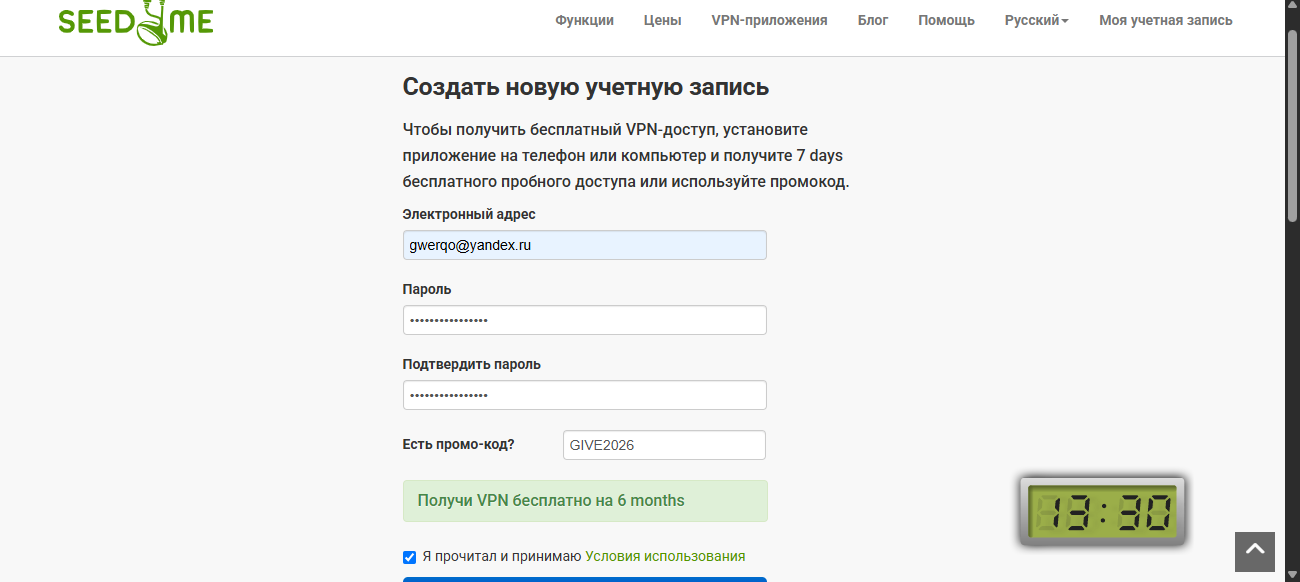
Task: Click the promo code field with GIVE2026
Action: tap(664, 445)
